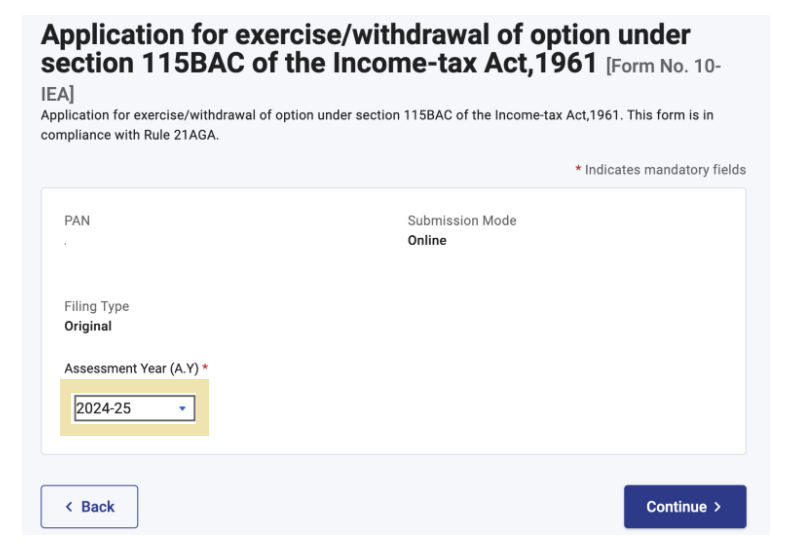Click the Rule 21AGA compliance description text
This screenshot has width=788, height=549.
tap(376, 125)
